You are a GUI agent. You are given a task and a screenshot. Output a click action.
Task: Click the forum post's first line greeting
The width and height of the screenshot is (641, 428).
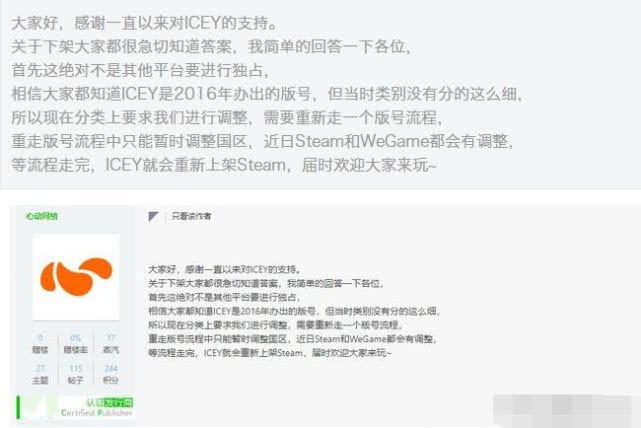224,269
